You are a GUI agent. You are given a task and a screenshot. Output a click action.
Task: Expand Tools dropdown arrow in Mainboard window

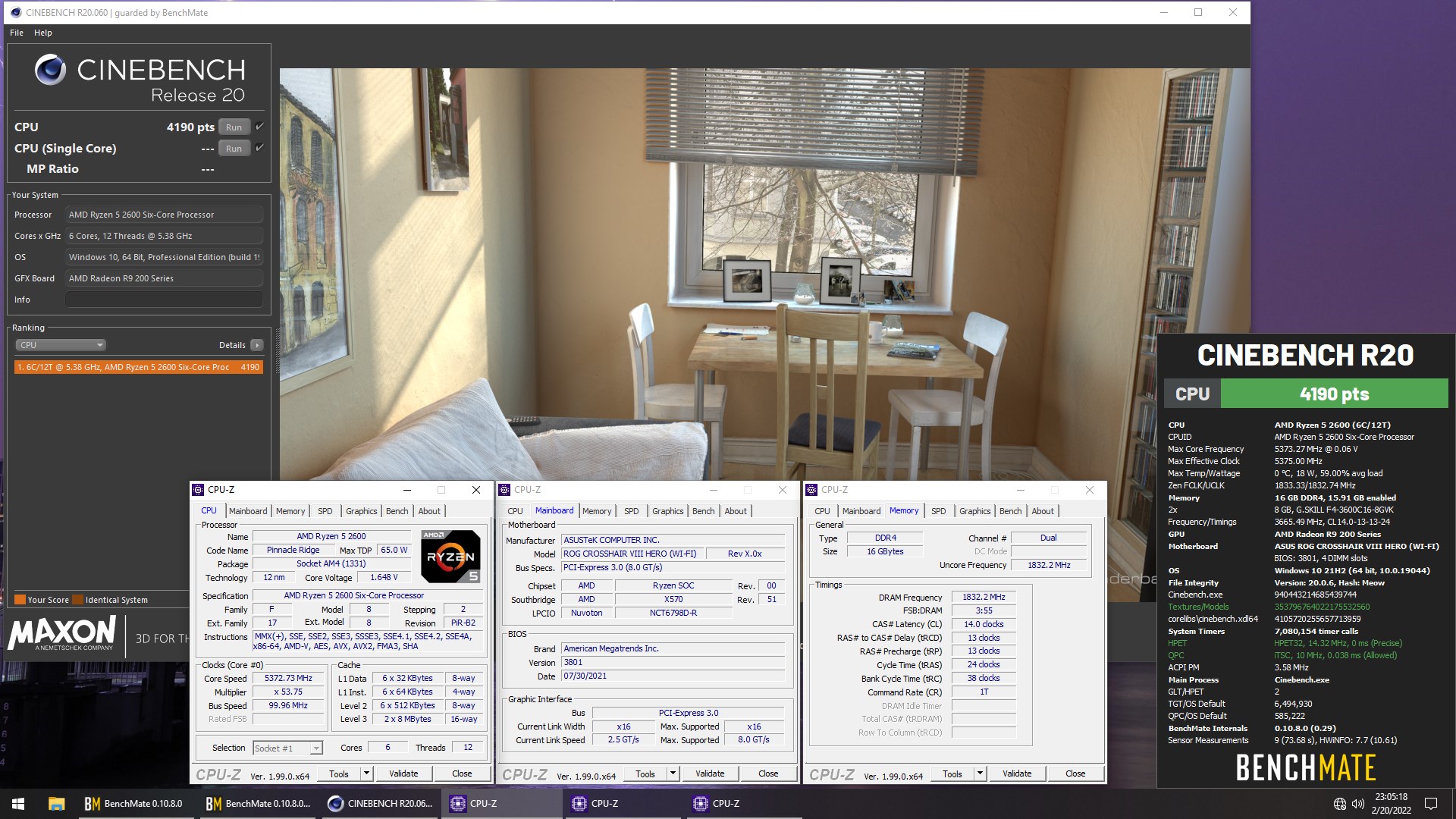point(673,773)
